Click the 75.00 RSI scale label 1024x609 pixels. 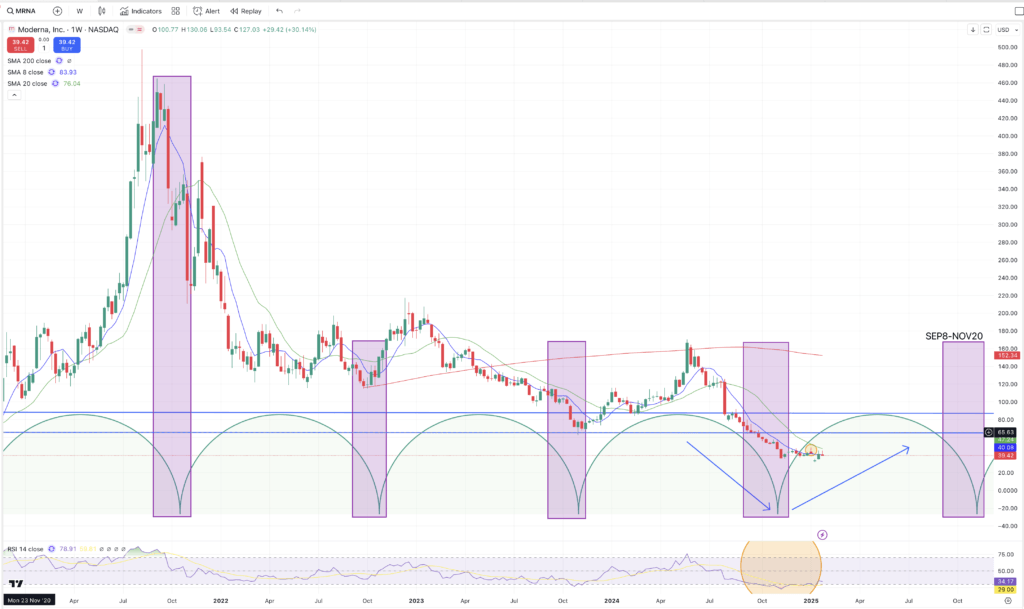[x=1006, y=555]
